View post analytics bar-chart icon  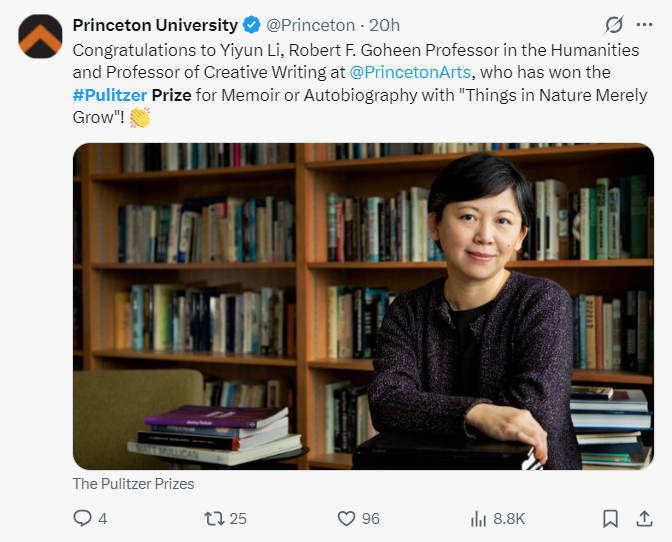(x=478, y=518)
